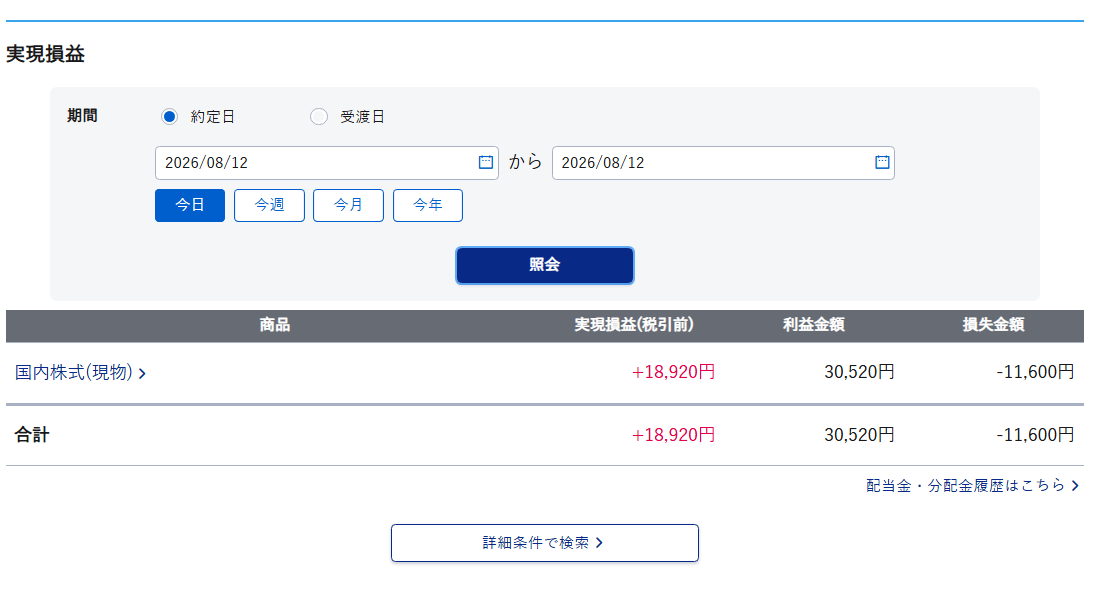Choose the 今日 period preset
The height and width of the screenshot is (601, 1093).
pos(190,205)
